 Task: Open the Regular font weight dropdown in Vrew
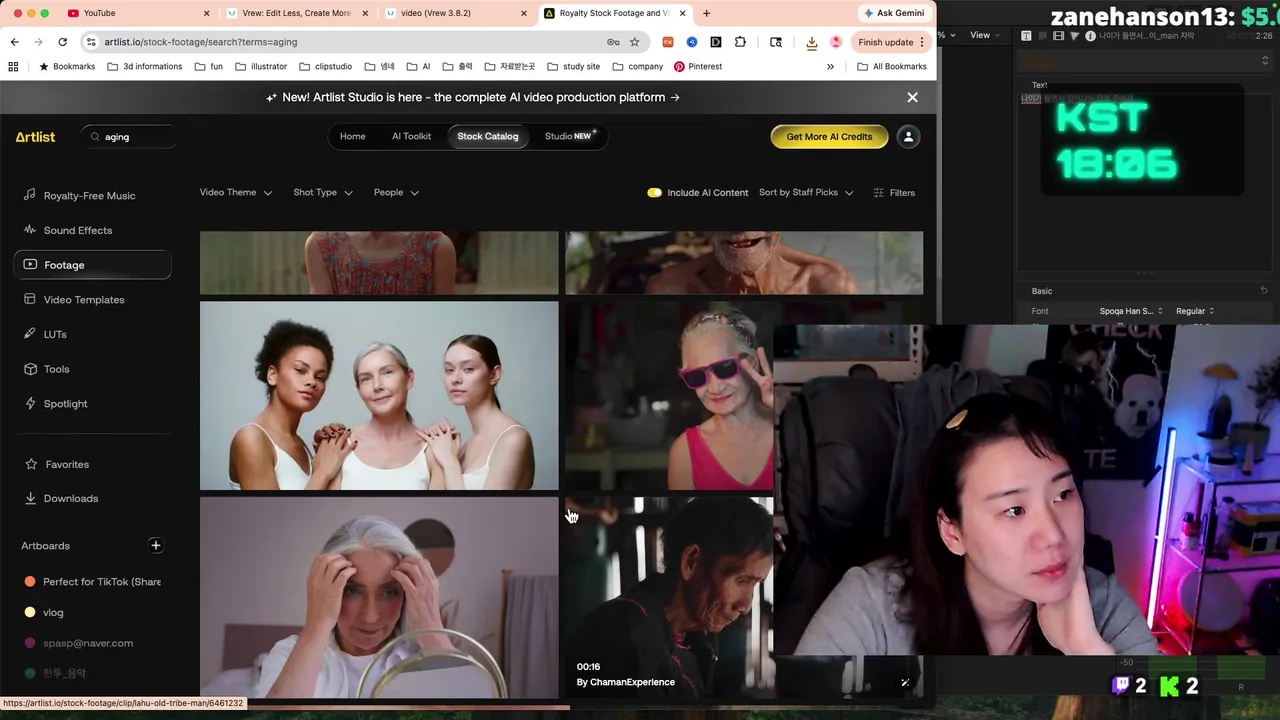point(1195,311)
